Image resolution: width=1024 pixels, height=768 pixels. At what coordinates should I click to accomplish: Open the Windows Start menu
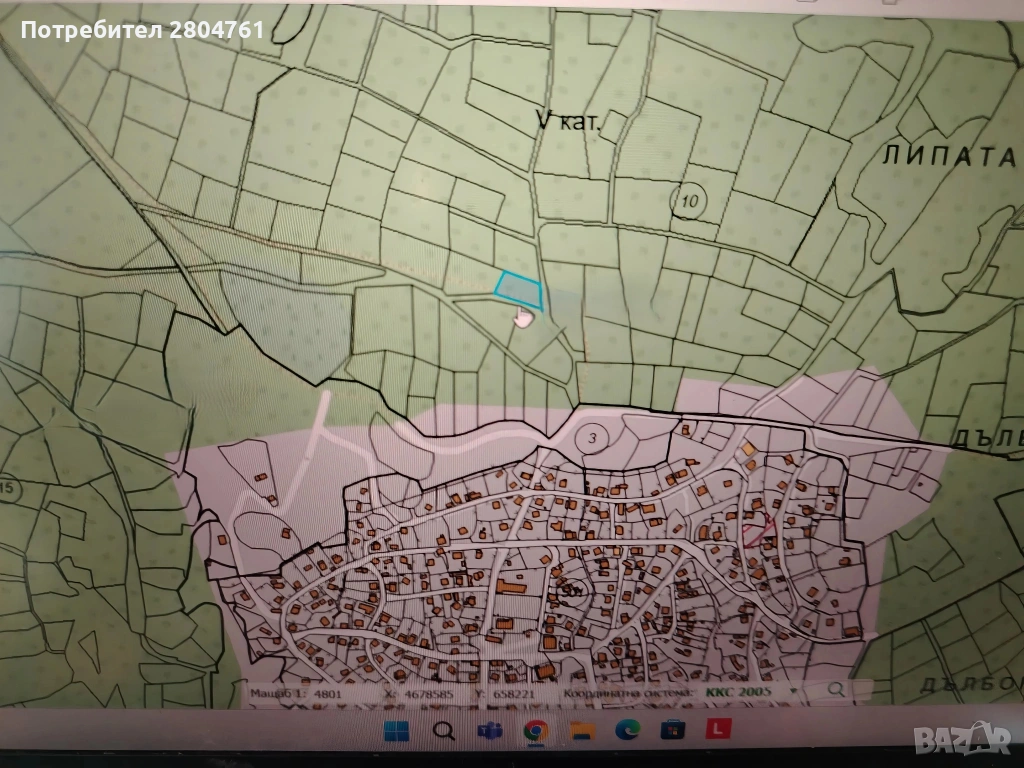pyautogui.click(x=399, y=733)
